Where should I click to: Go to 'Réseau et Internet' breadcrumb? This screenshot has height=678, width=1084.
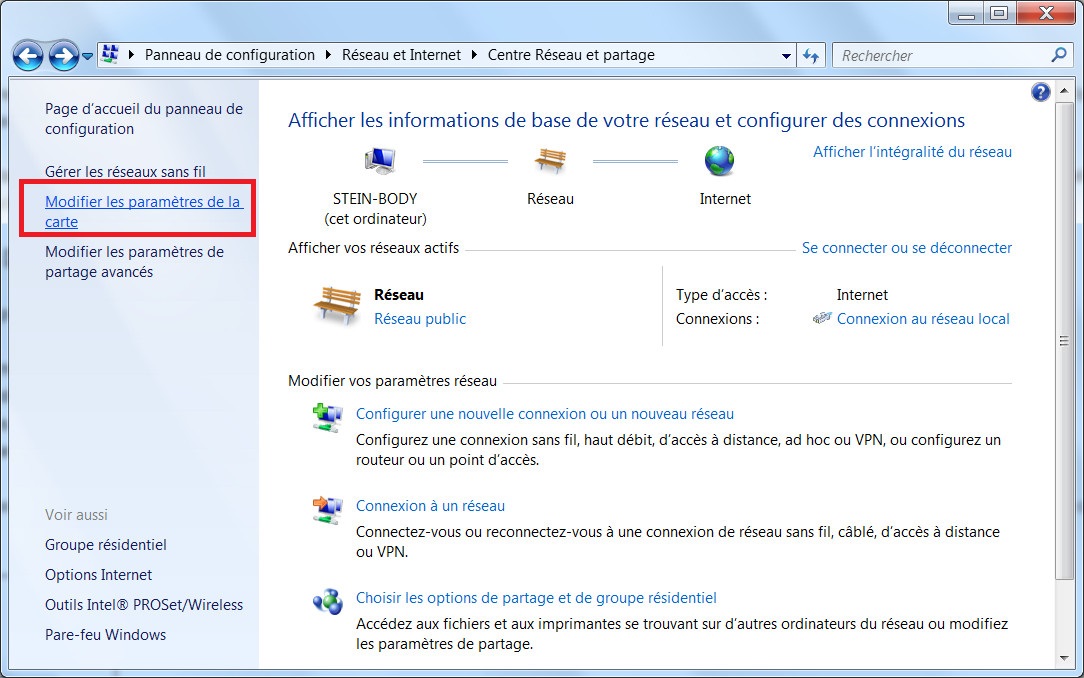[x=401, y=56]
